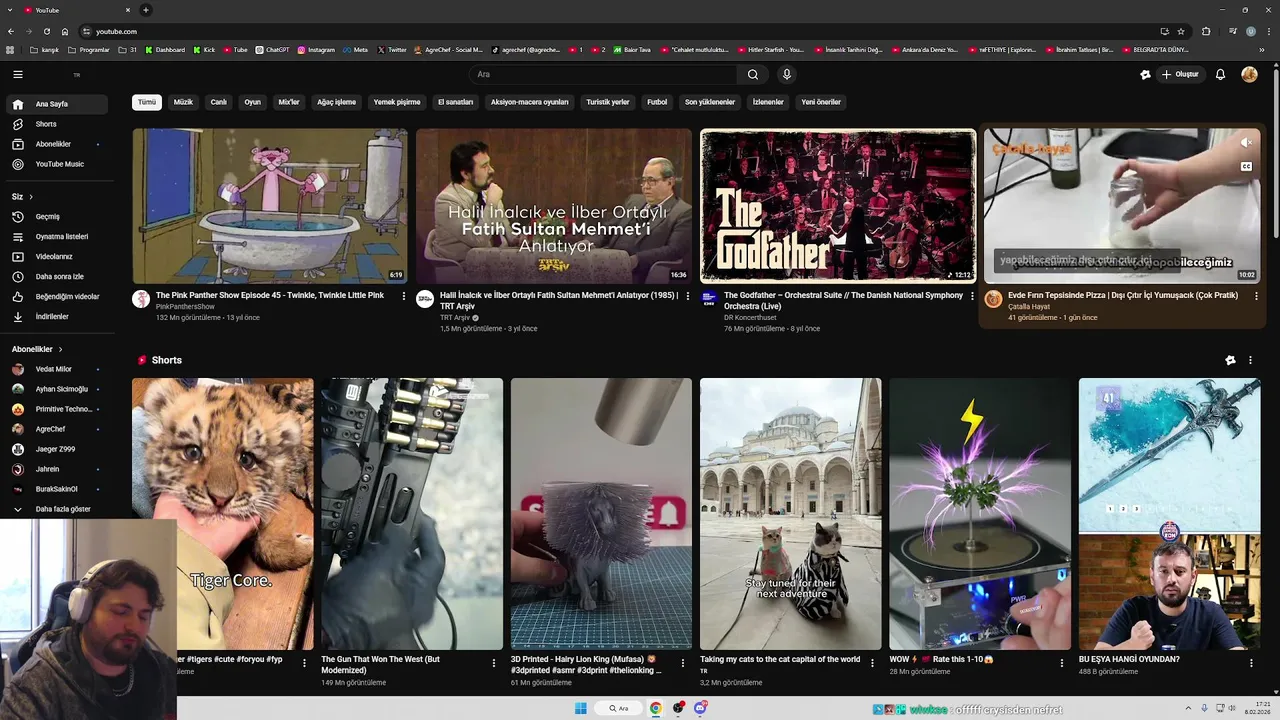Open the Tiger Core short thumbnail

pyautogui.click(x=223, y=514)
